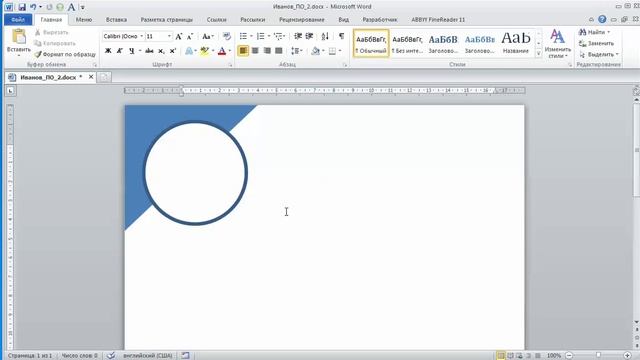Click the text highlight color button
Image resolution: width=640 pixels, height=360 pixels.
coord(204,51)
